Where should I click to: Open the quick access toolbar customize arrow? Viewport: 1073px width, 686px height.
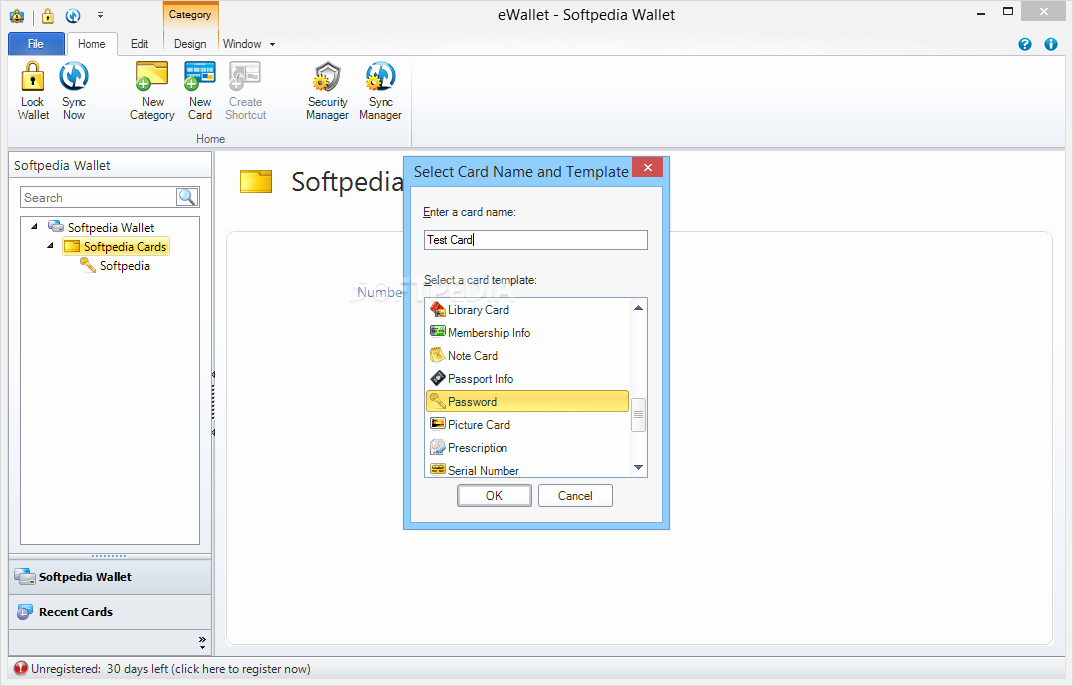click(101, 15)
